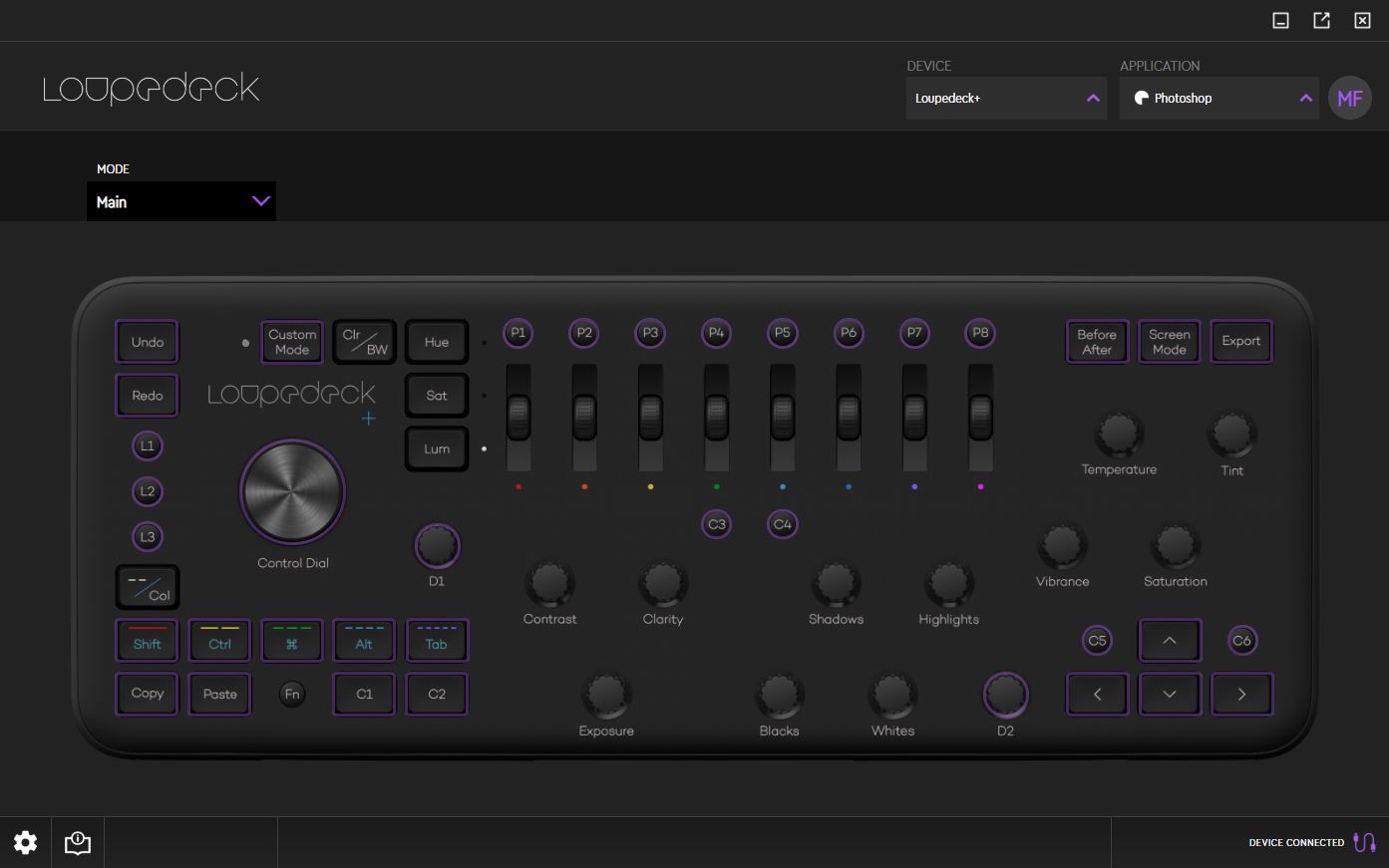The width and height of the screenshot is (1389, 868).
Task: Select the Shift modifier key
Action: point(148,641)
